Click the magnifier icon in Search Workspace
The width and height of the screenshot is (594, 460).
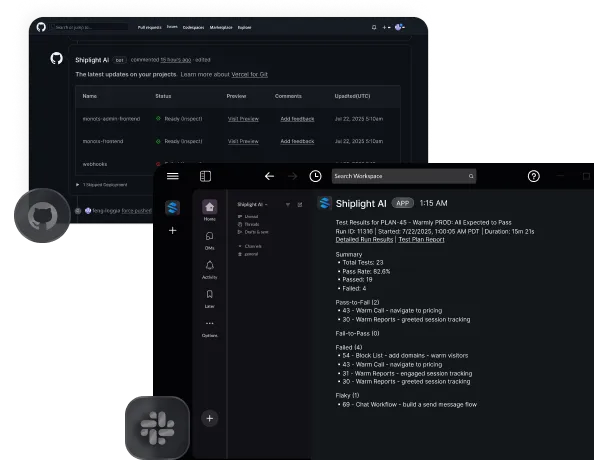471,176
